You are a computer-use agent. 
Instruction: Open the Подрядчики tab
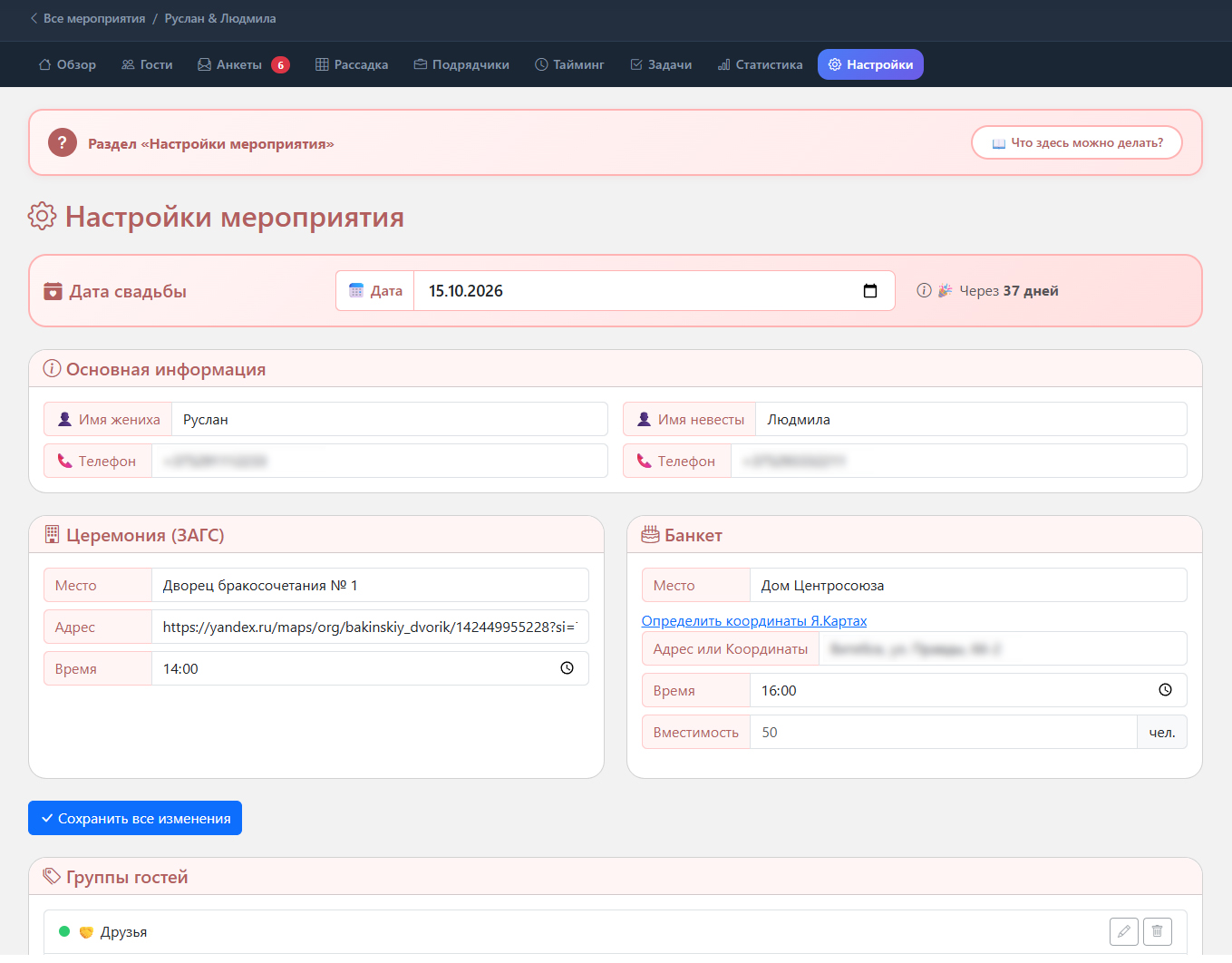pos(461,64)
